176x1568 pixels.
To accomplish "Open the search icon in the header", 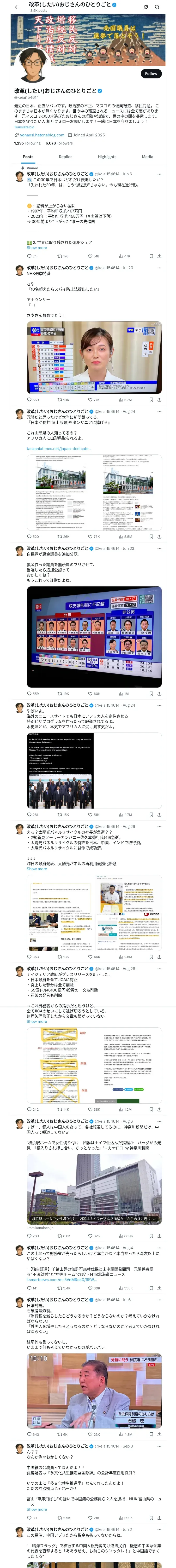I will pyautogui.click(x=157, y=7).
